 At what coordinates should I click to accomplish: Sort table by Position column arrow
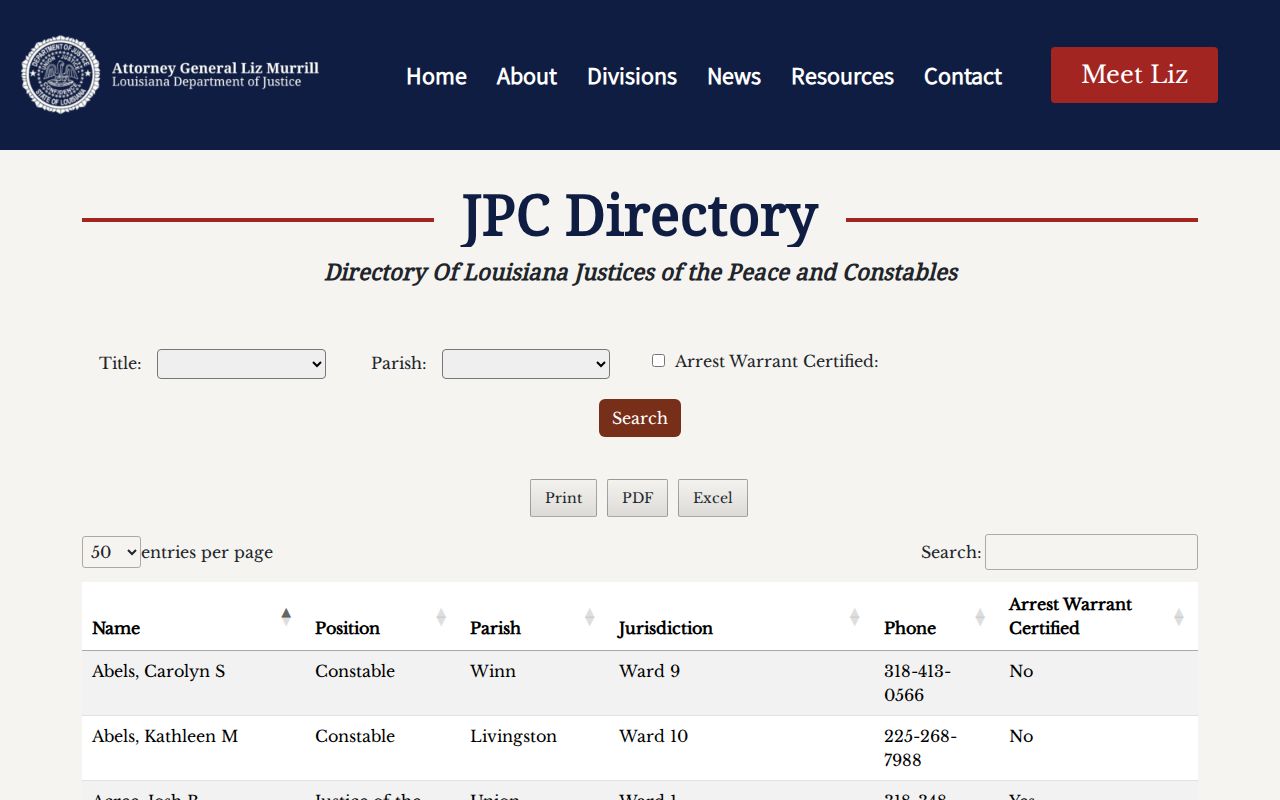[x=441, y=617]
